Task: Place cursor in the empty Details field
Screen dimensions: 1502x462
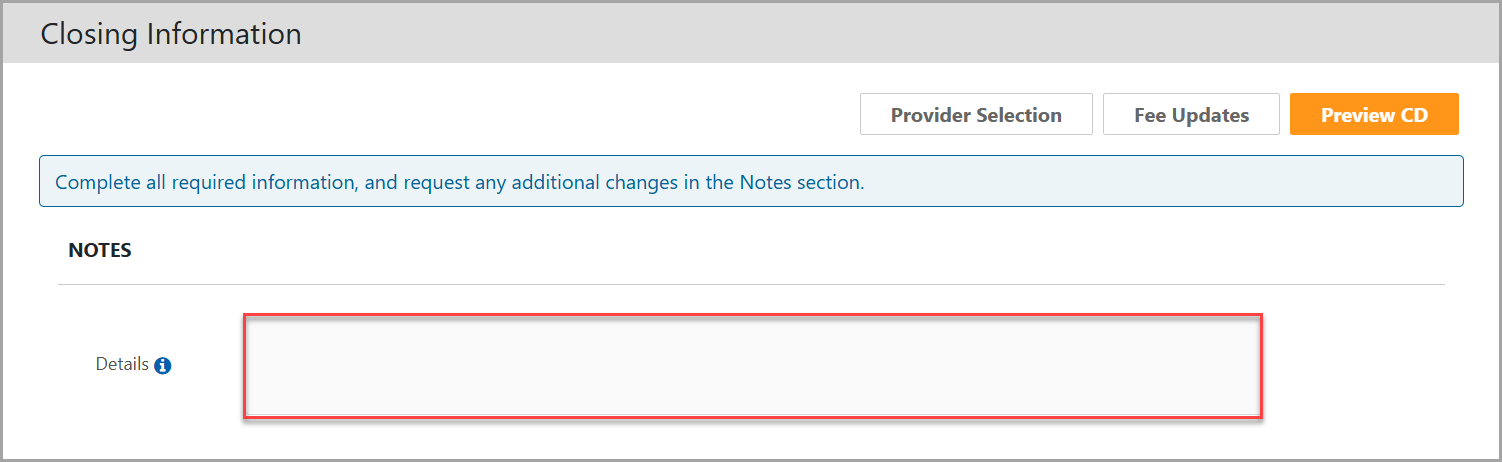Action: tap(752, 365)
